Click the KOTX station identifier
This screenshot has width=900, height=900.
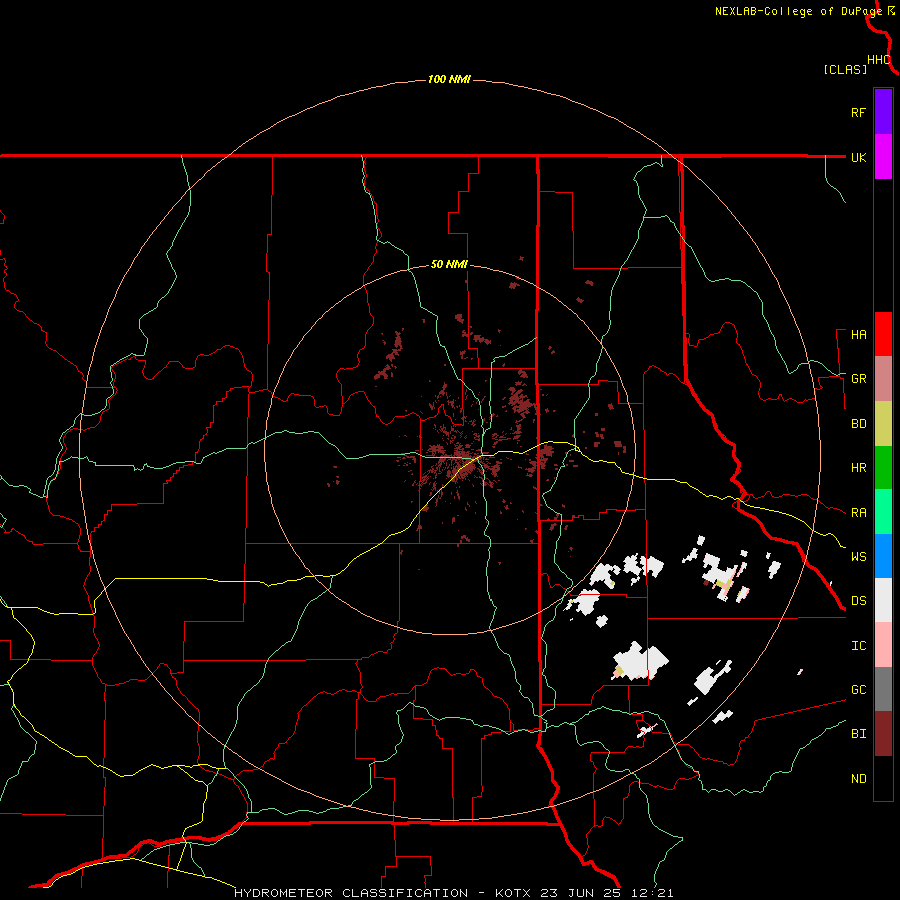513,893
